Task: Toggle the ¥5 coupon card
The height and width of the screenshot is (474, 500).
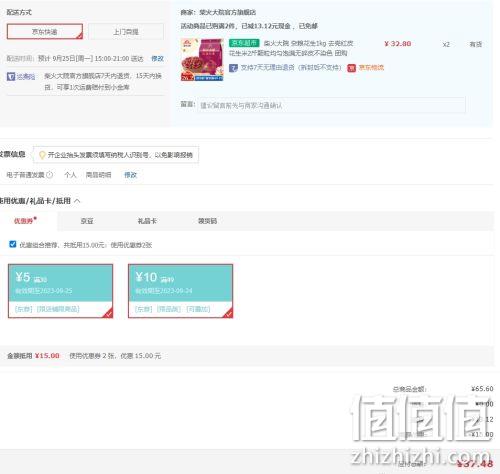Action: click(x=60, y=291)
